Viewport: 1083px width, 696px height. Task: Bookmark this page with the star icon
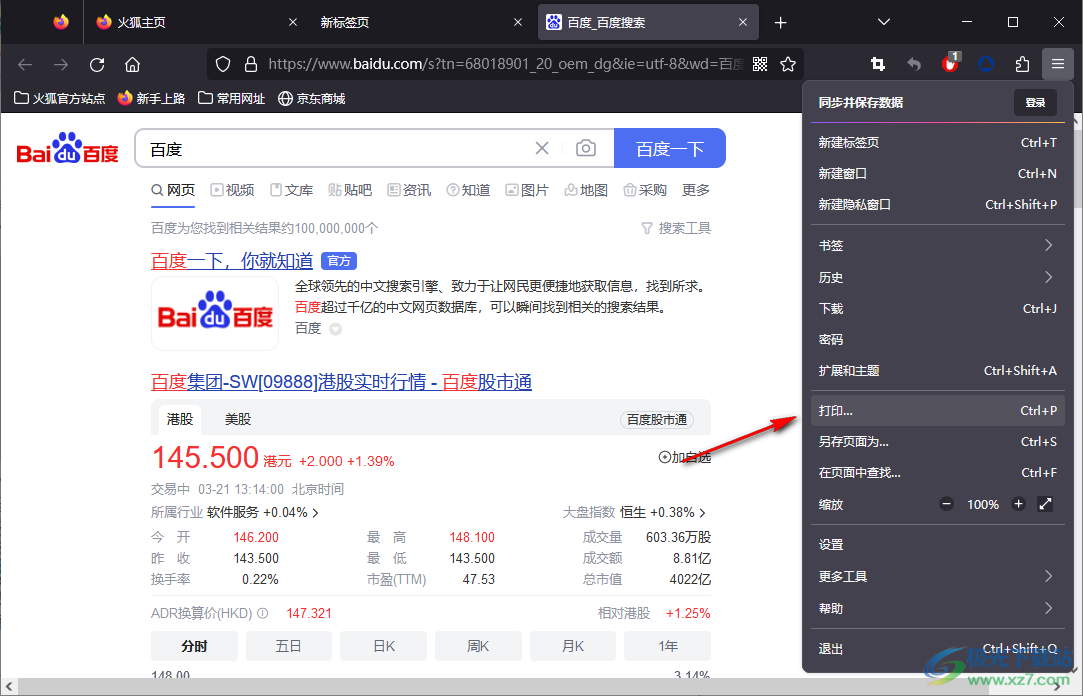[x=788, y=64]
